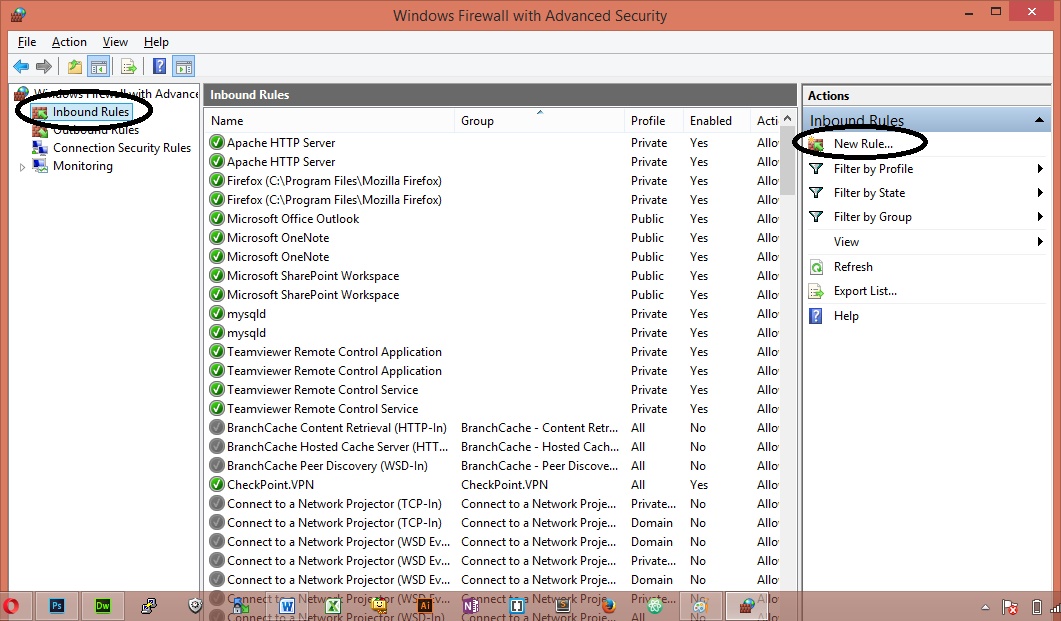The height and width of the screenshot is (621, 1061).
Task: Open Help from the toolbar question-mark icon
Action: click(x=159, y=66)
